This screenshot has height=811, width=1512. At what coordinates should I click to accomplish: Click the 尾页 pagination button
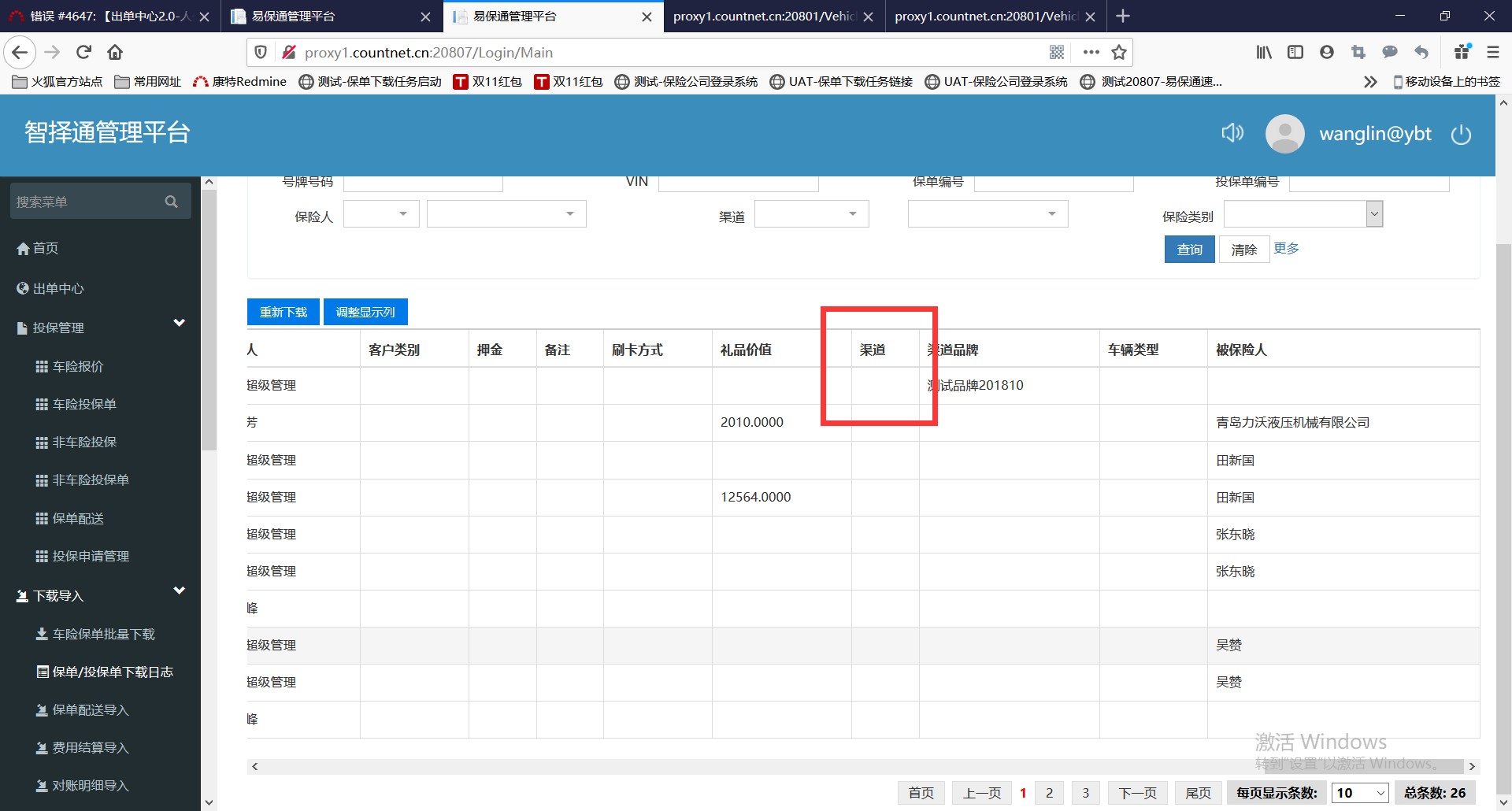(x=1199, y=793)
